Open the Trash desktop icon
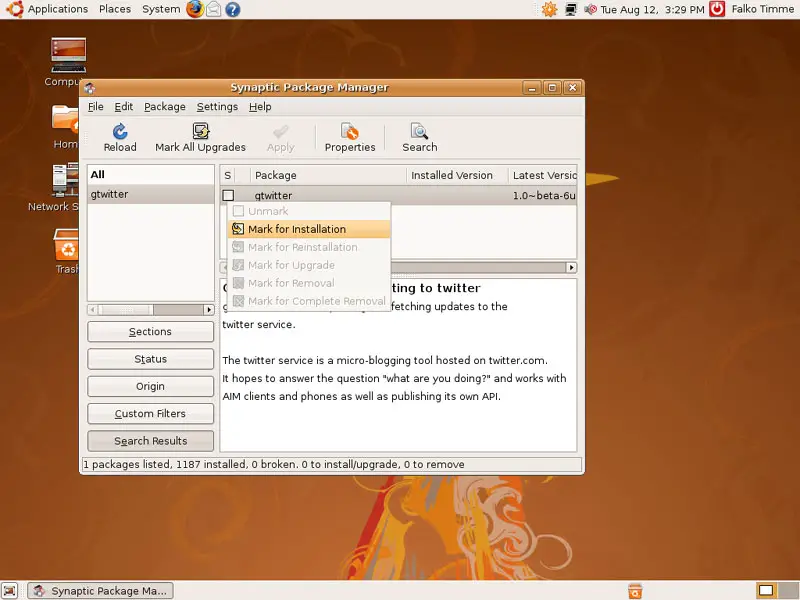800x600 pixels. coord(66,244)
